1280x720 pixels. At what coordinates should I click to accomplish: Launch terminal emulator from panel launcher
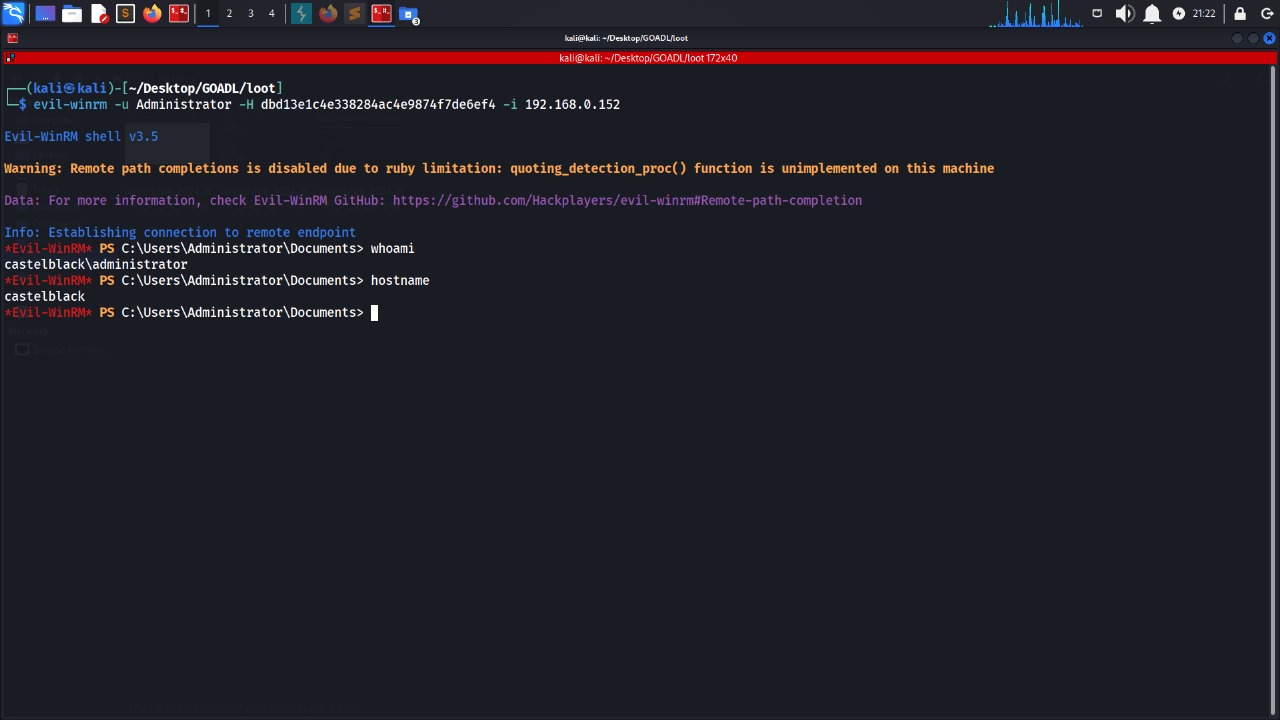tap(179, 13)
